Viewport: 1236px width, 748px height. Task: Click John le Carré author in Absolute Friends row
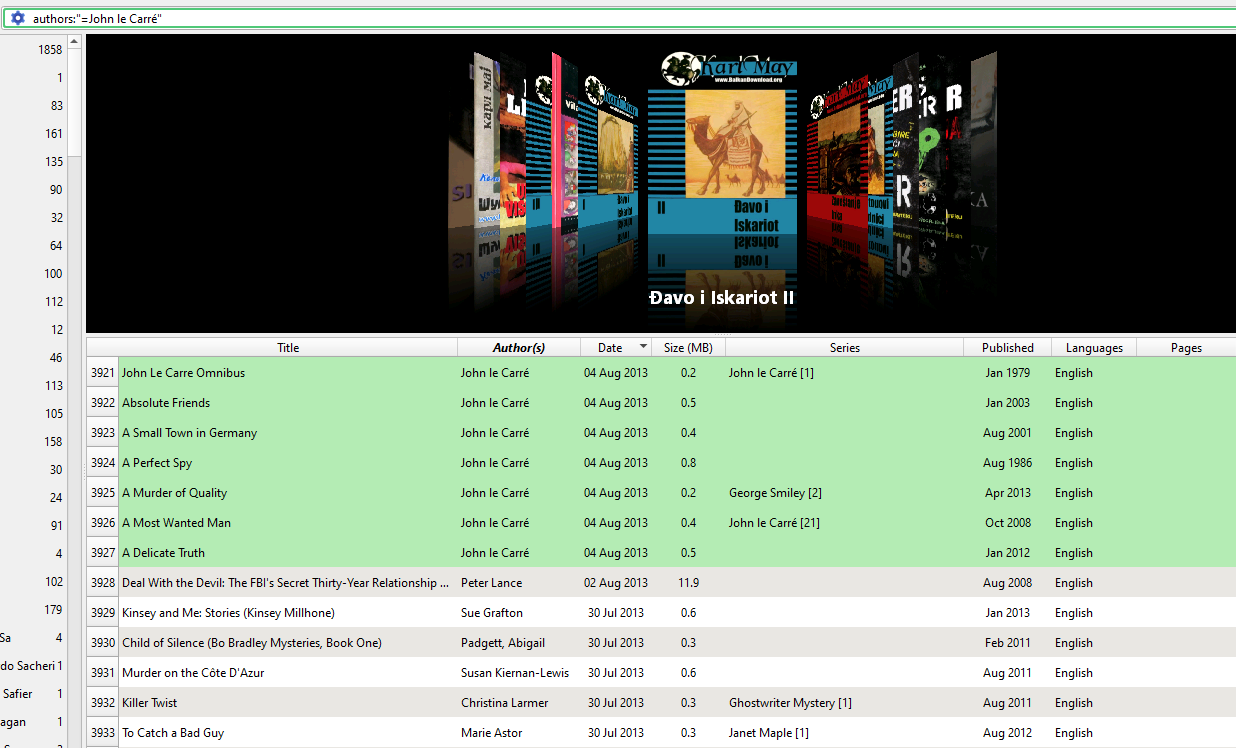click(495, 403)
